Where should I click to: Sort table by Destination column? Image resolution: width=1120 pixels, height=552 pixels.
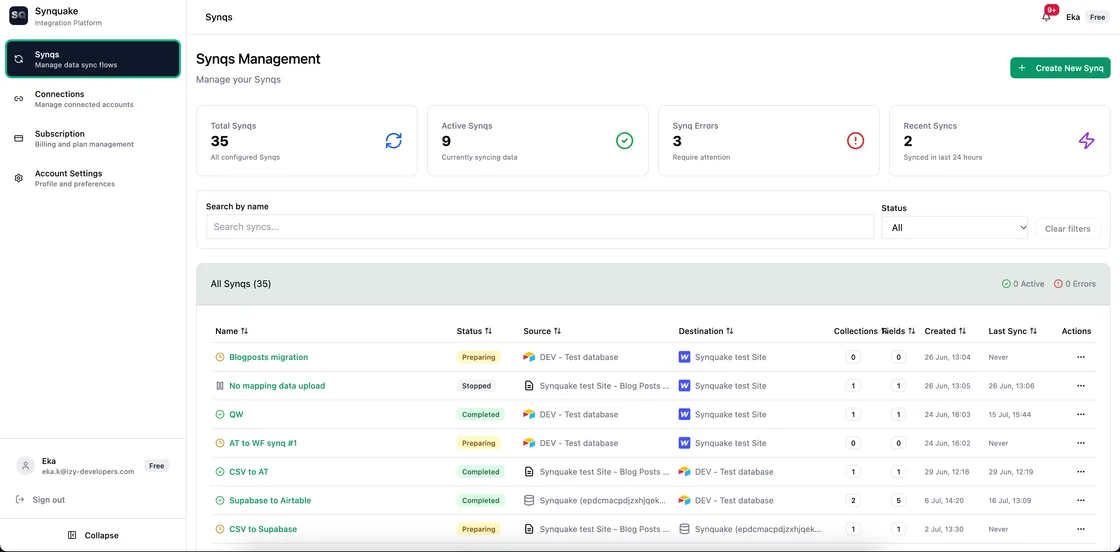pyautogui.click(x=706, y=331)
